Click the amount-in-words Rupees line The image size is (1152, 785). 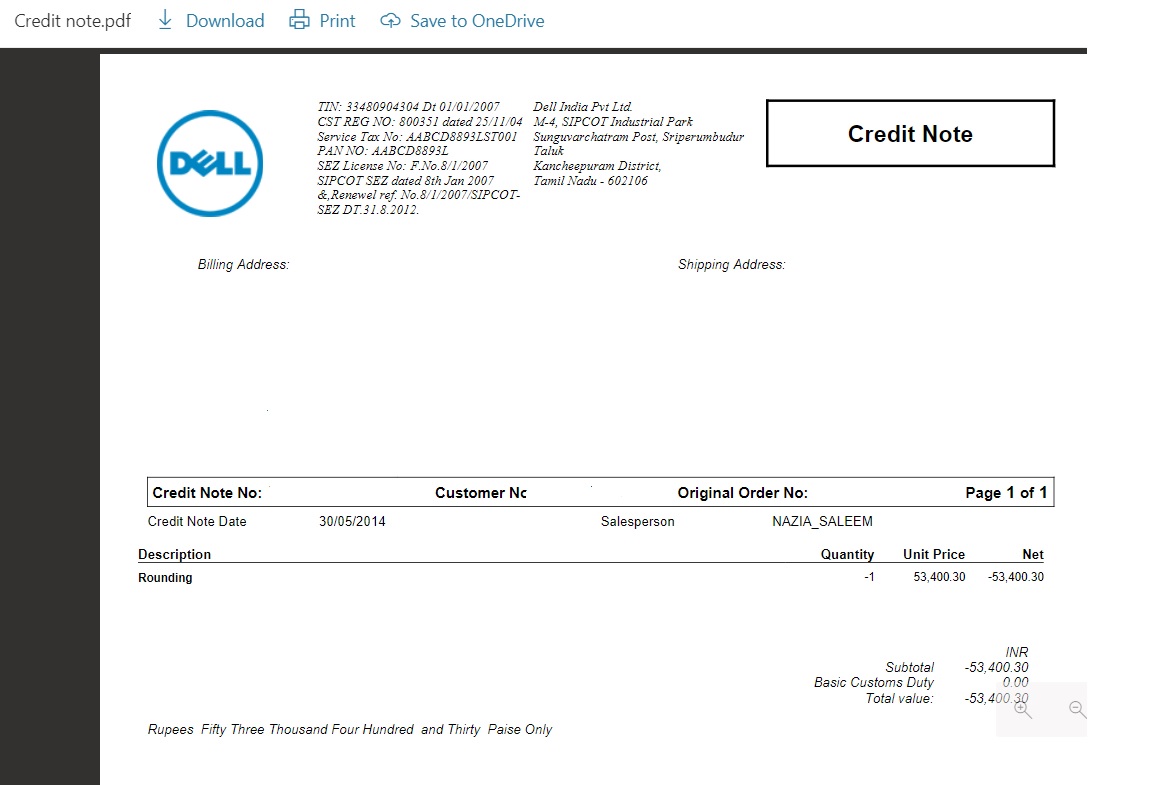point(349,730)
